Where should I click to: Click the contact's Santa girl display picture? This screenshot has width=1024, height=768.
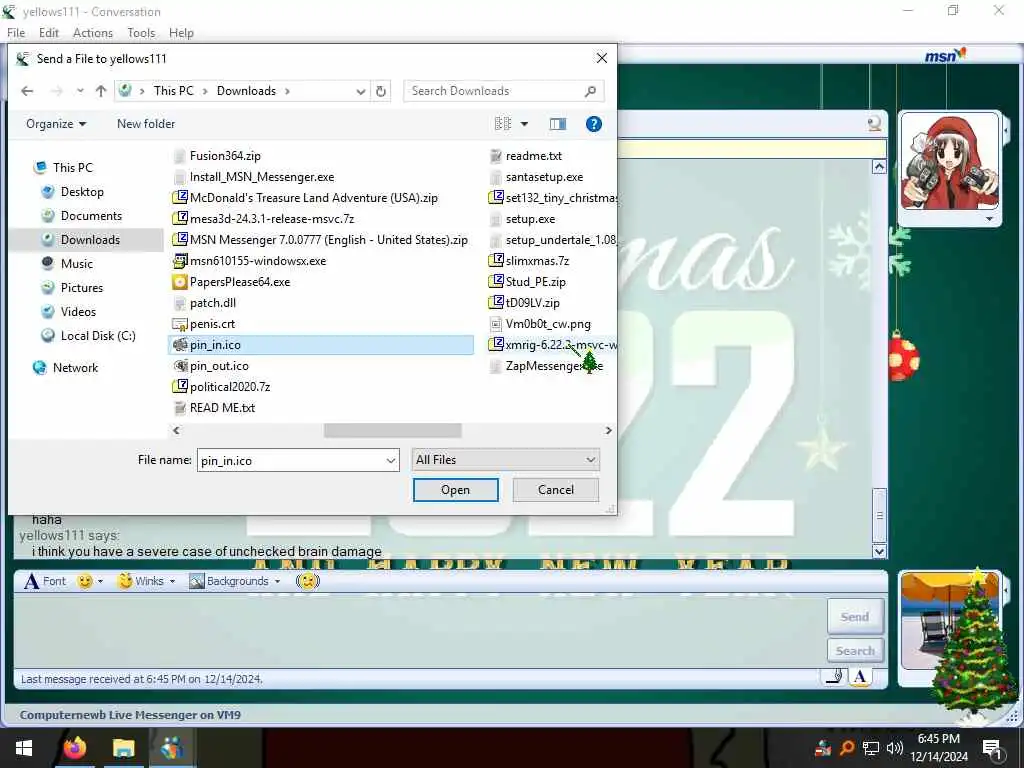(950, 161)
